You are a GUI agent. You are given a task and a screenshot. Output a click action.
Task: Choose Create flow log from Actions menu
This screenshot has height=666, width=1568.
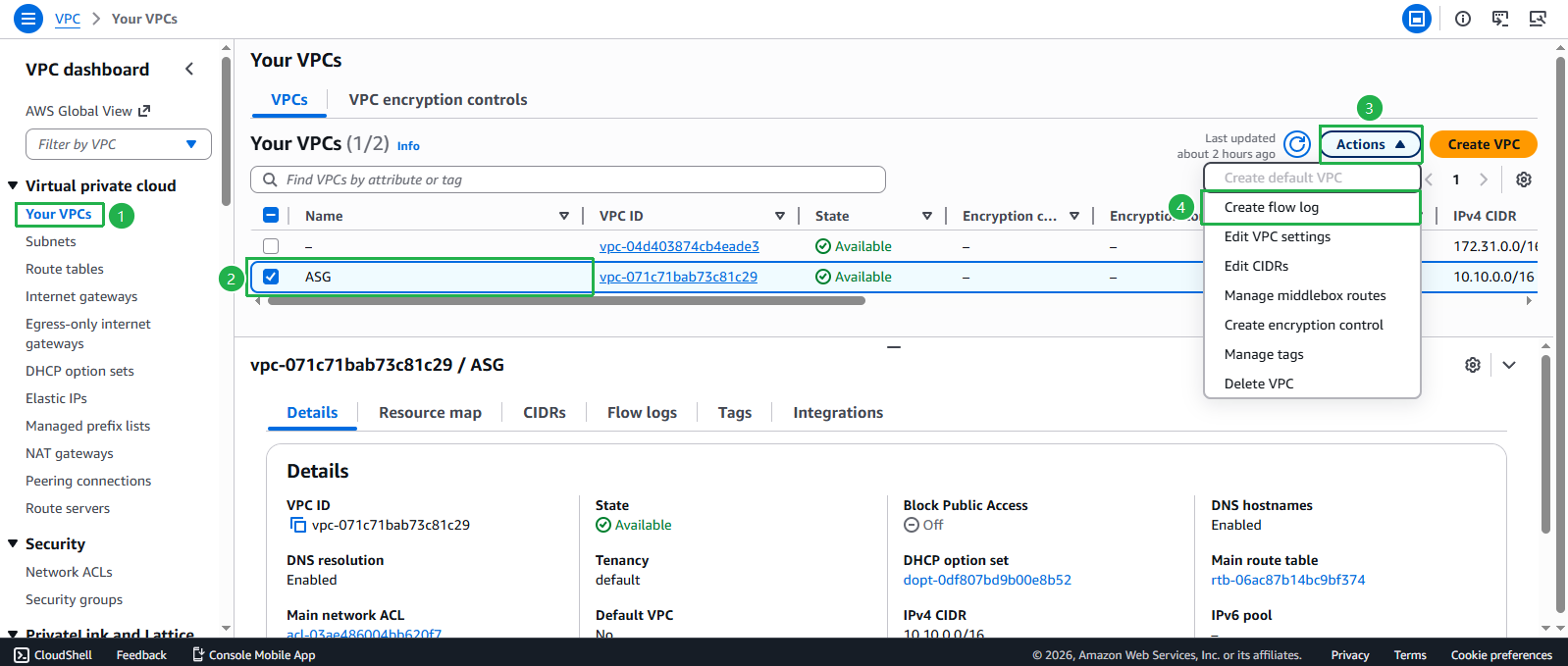tap(1312, 207)
